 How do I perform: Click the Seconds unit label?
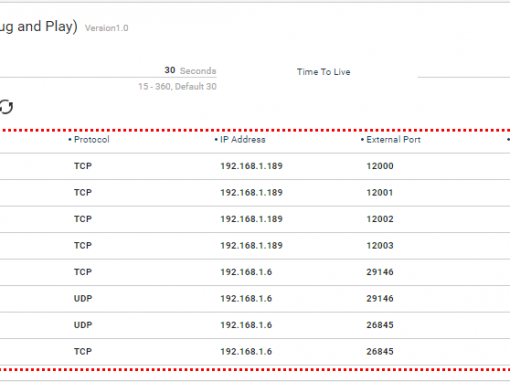198,71
